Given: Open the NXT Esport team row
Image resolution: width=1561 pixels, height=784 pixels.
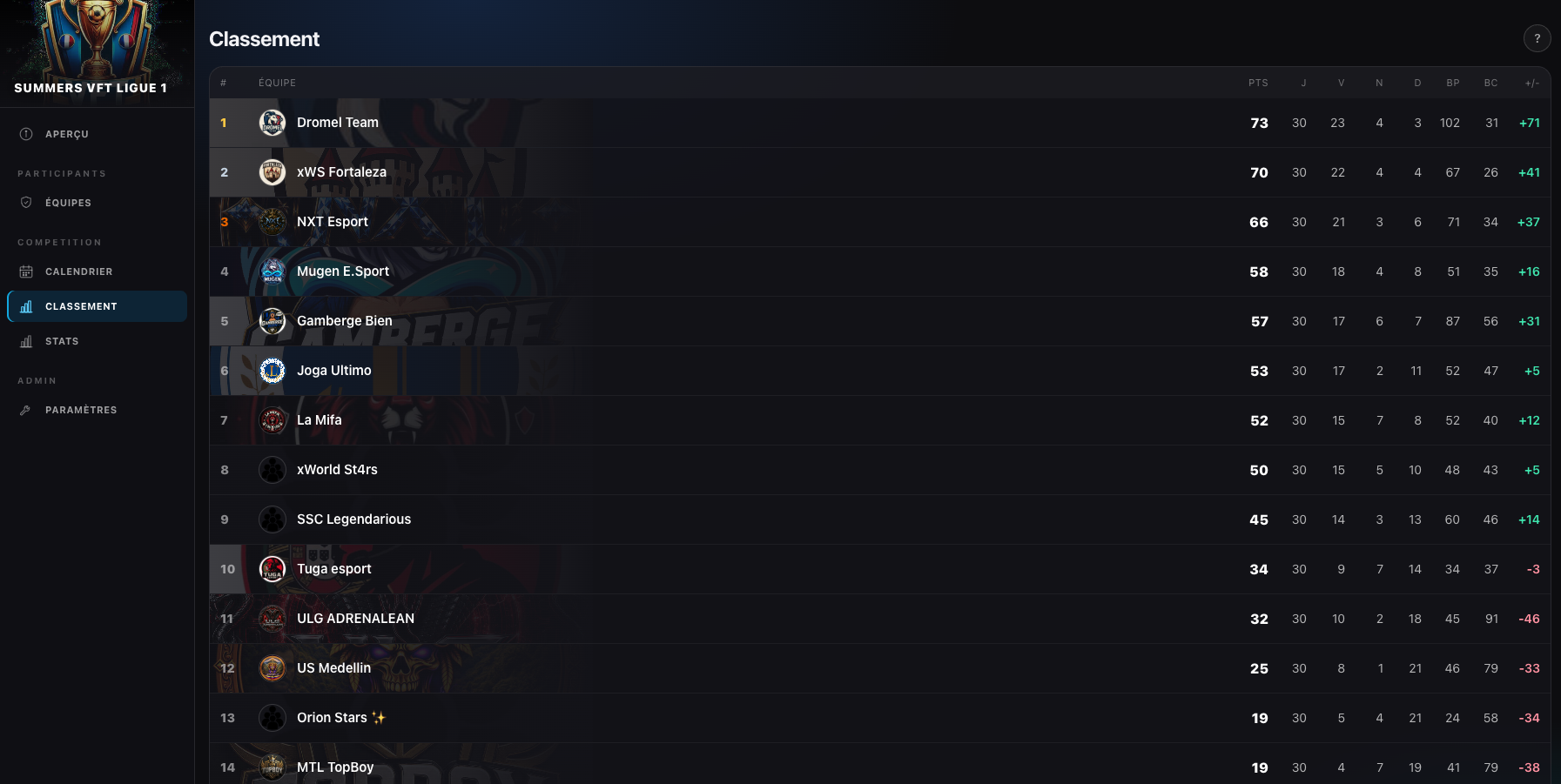Looking at the screenshot, I should pos(879,222).
